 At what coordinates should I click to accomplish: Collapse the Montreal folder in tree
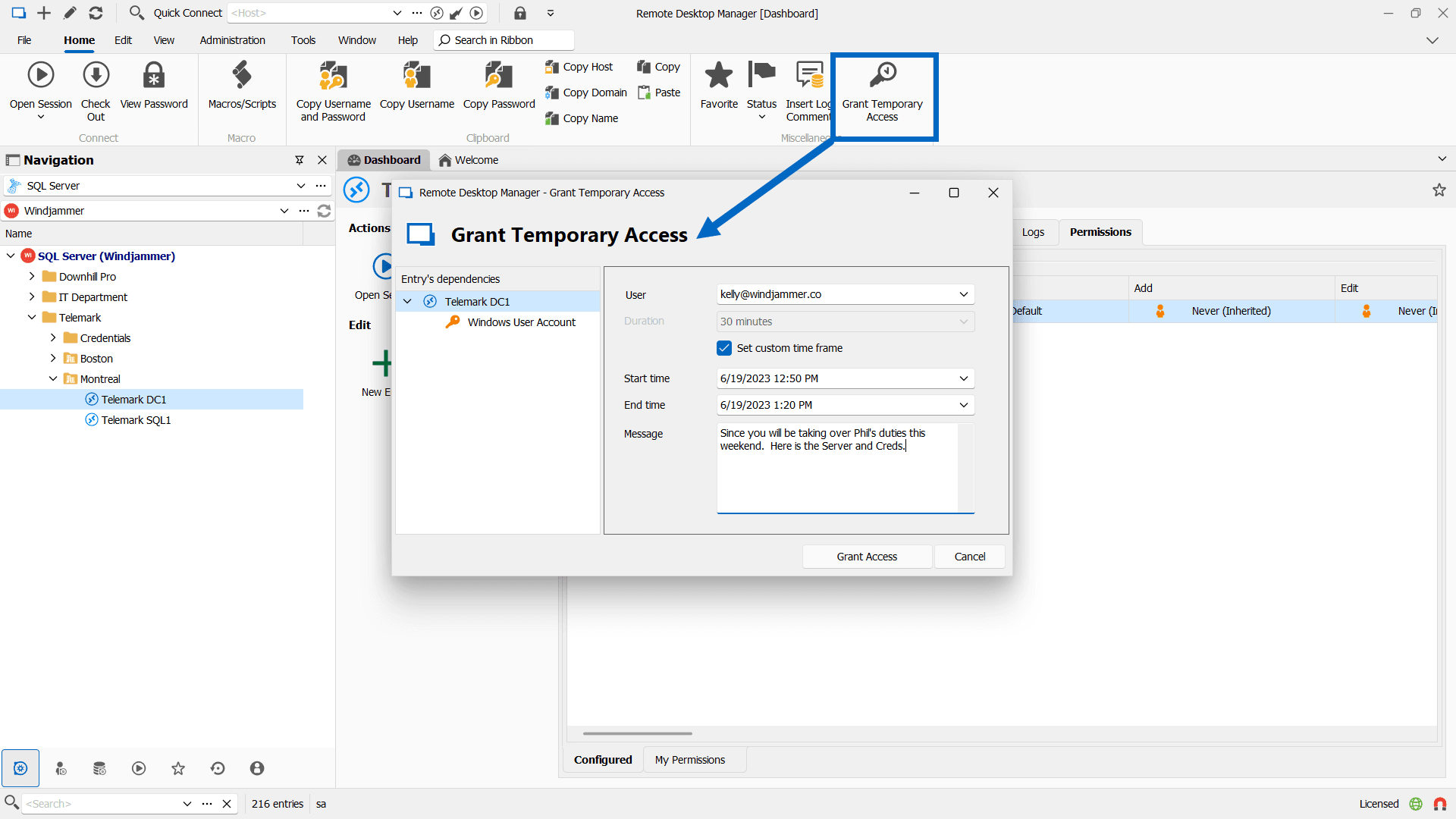[53, 379]
